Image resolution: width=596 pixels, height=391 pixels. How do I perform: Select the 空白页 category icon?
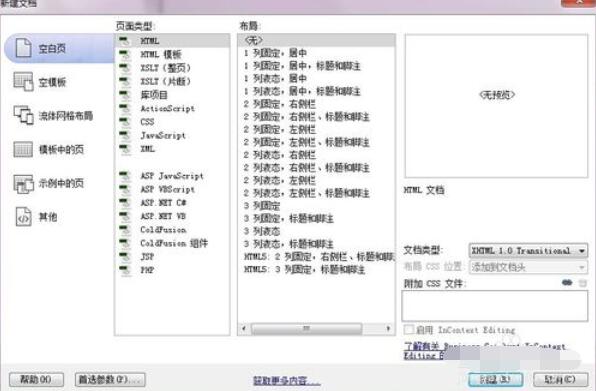coord(23,48)
